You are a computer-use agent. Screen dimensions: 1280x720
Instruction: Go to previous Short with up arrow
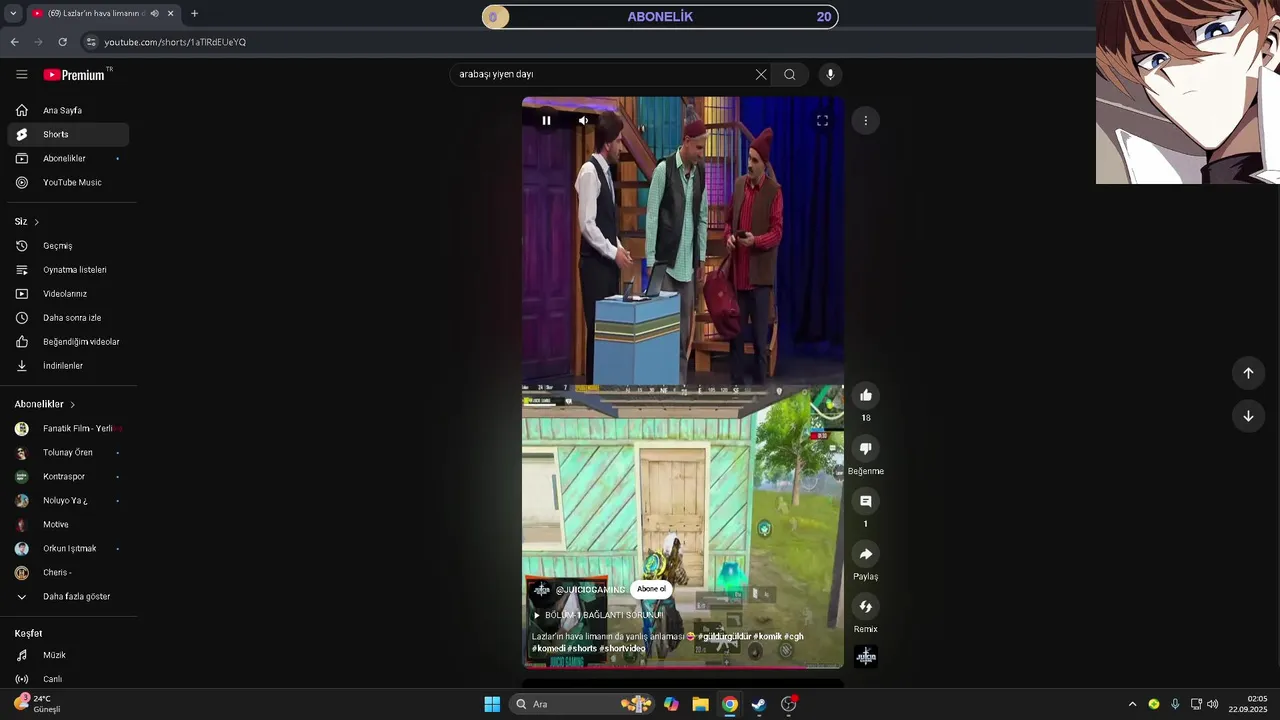coord(1248,373)
